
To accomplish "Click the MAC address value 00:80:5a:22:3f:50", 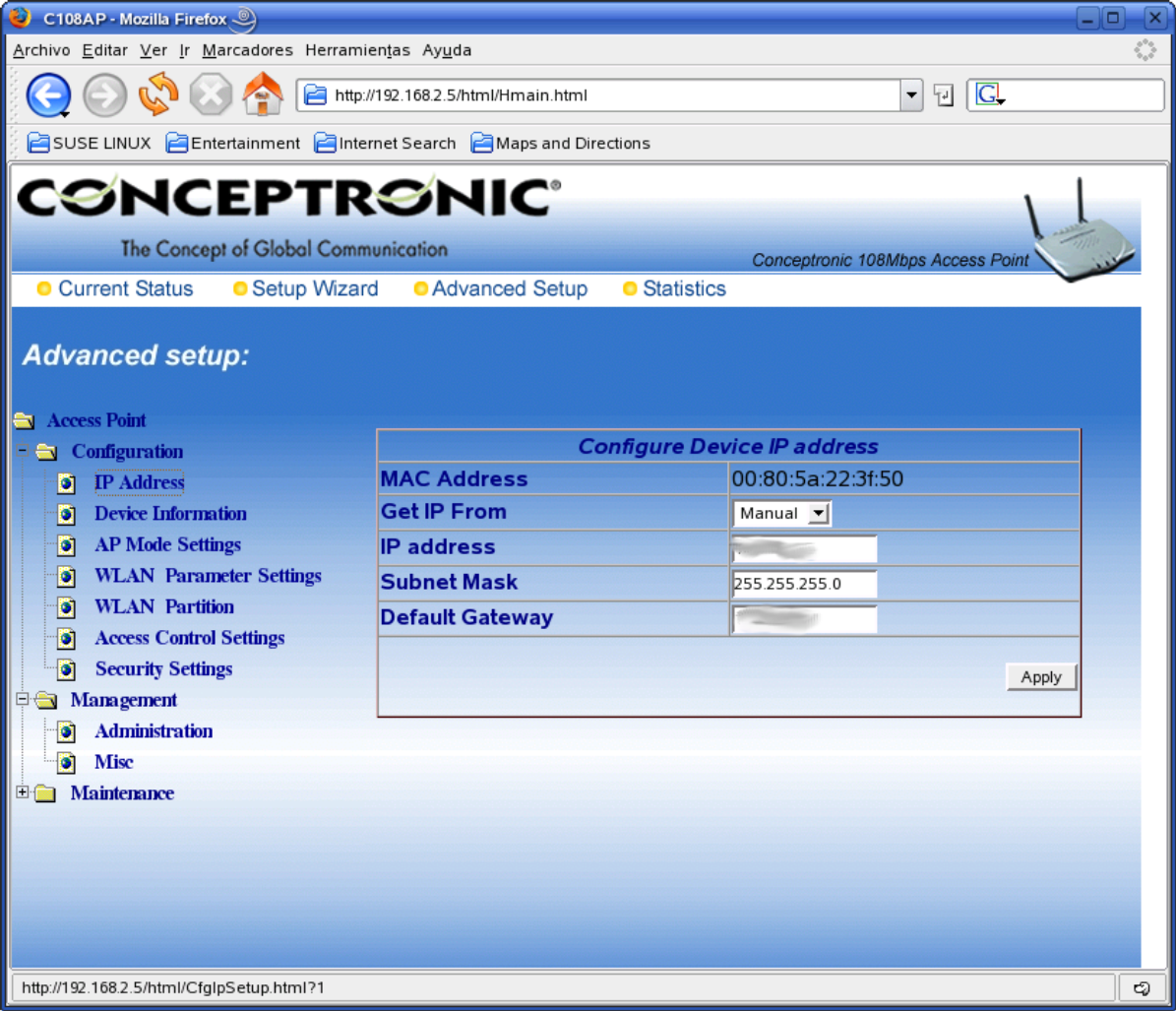I will 818,478.
